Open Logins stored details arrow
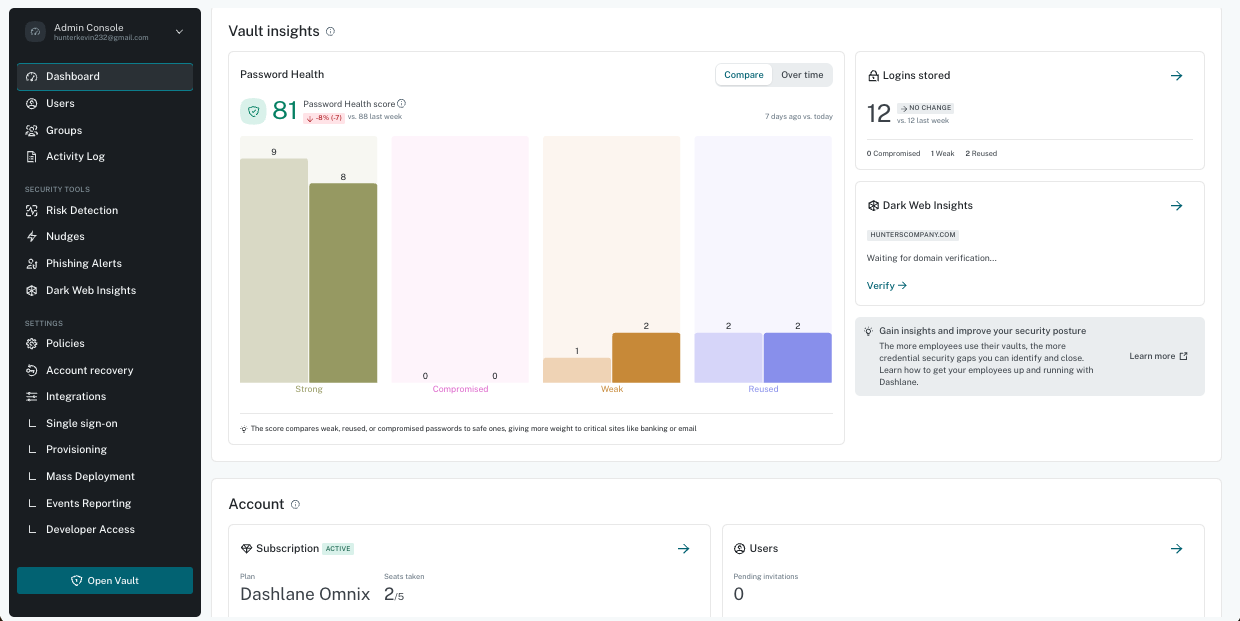Viewport: 1240px width, 621px height. tap(1177, 76)
